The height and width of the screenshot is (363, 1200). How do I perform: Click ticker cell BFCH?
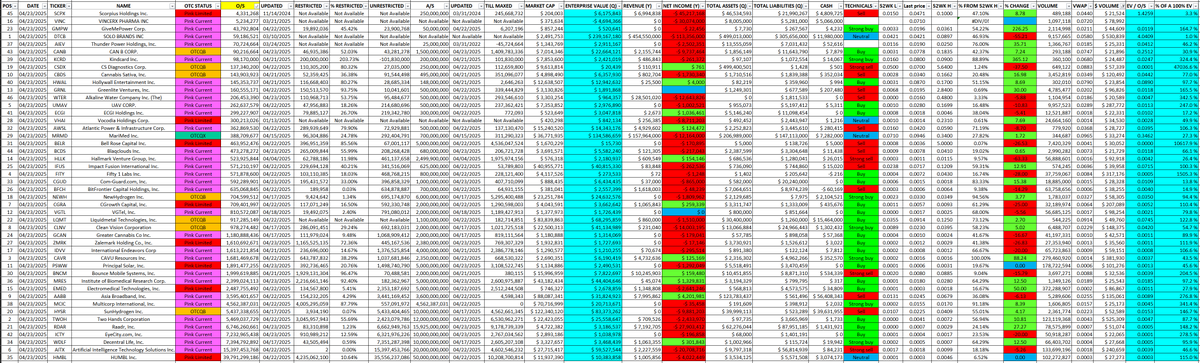60,190
